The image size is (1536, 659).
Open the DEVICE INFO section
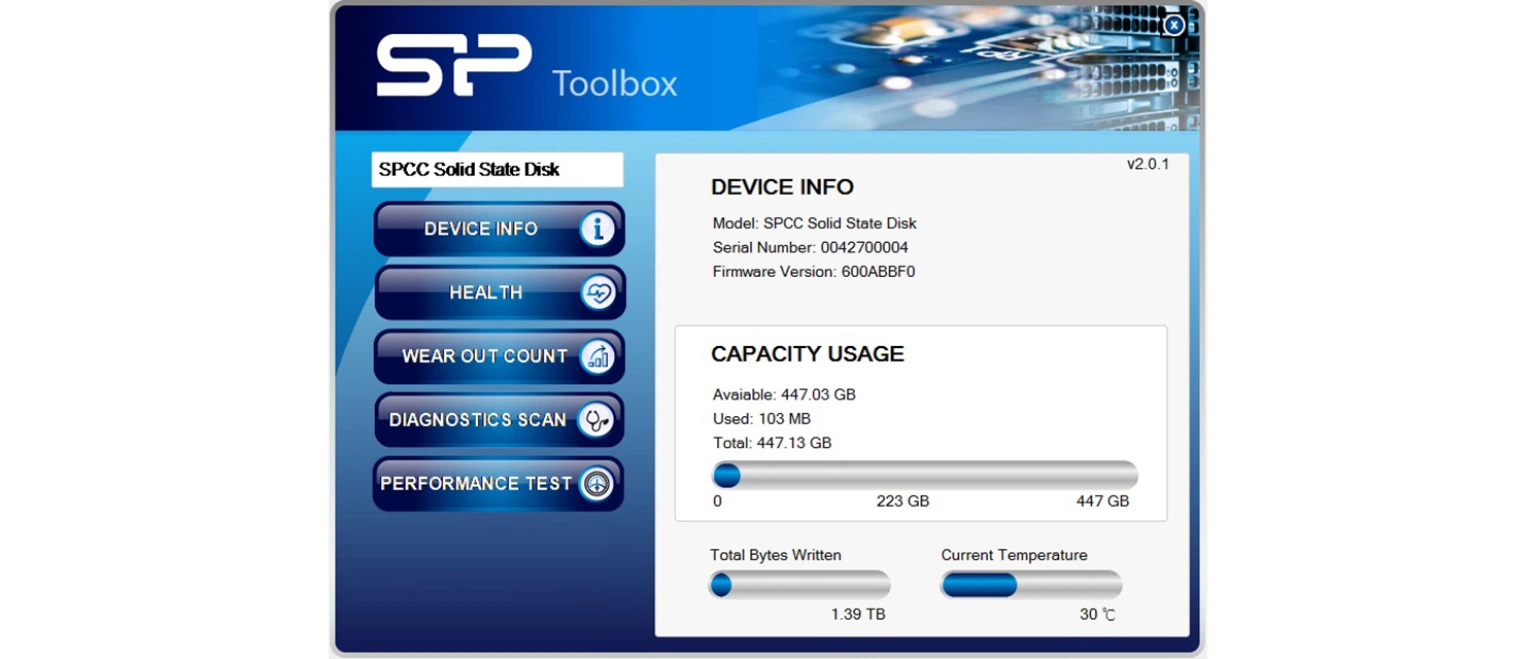499,229
